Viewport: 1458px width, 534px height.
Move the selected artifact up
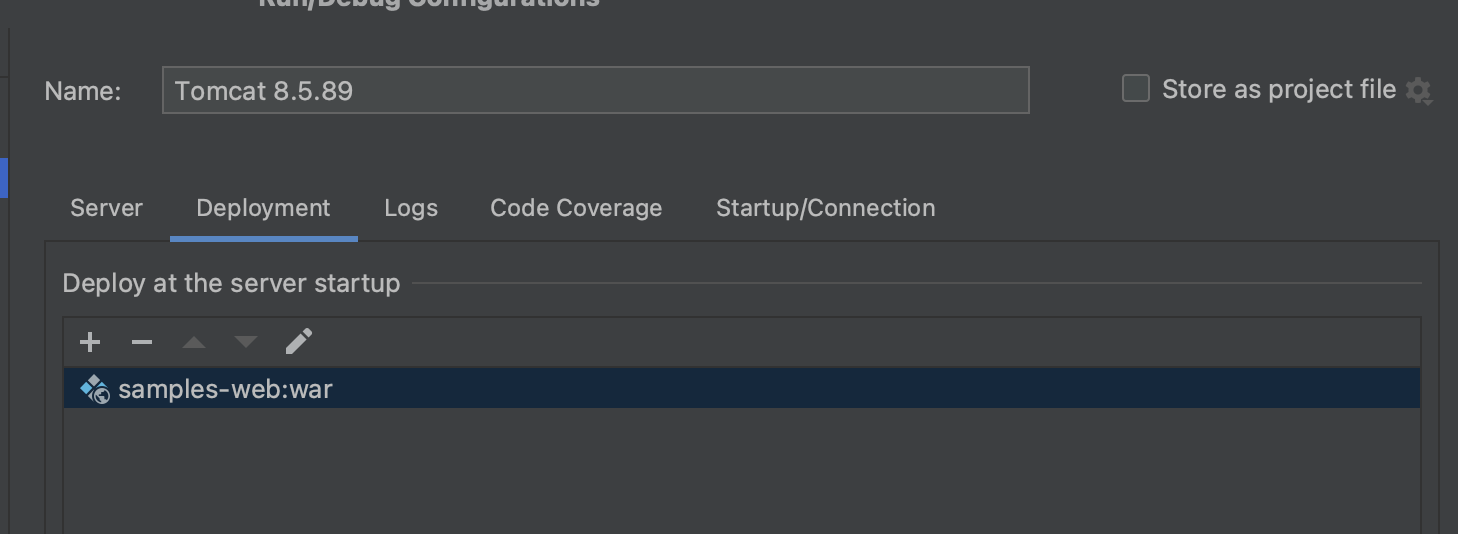pos(194,342)
